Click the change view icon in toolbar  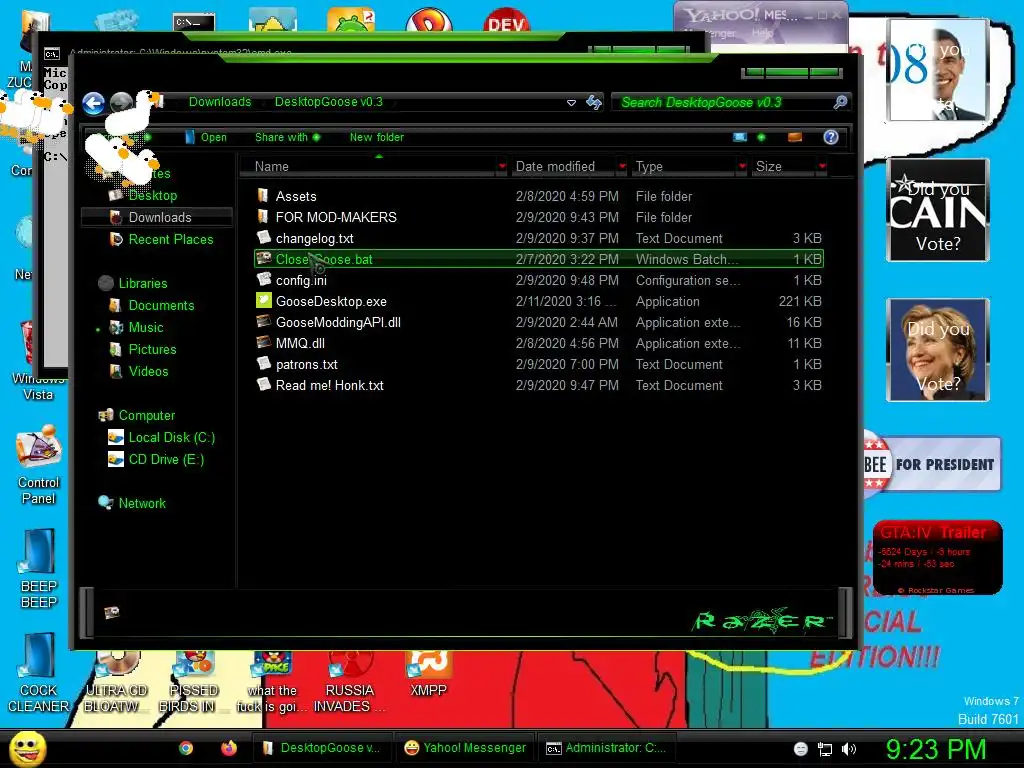coord(740,137)
